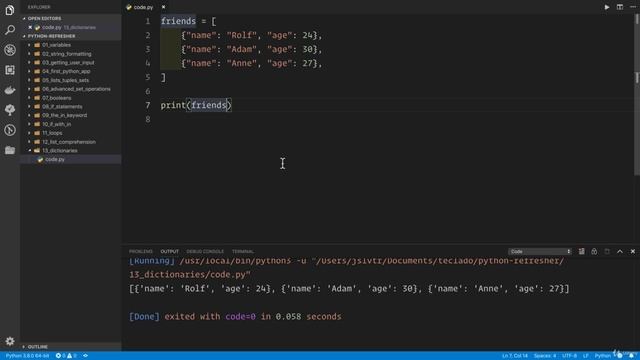Open the Manage gear menu
This screenshot has height=360, width=640.
(10, 341)
